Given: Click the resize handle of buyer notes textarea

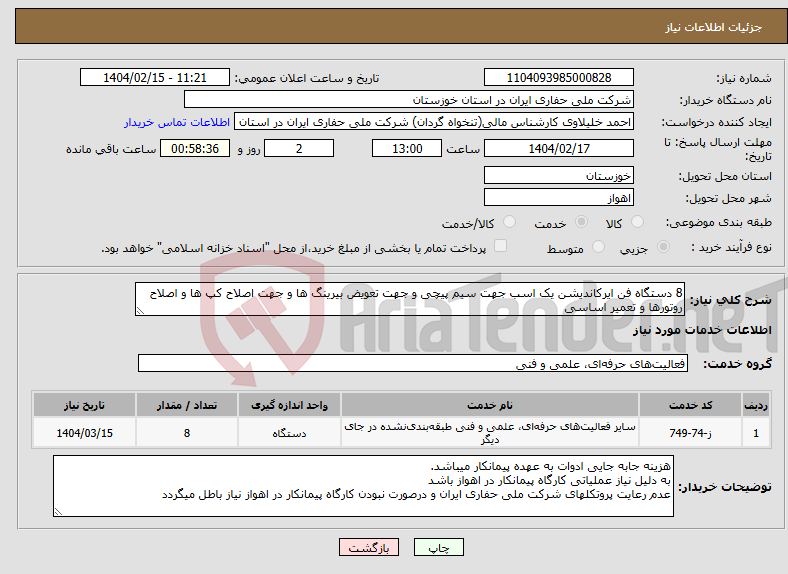Looking at the screenshot, I should 58,512.
